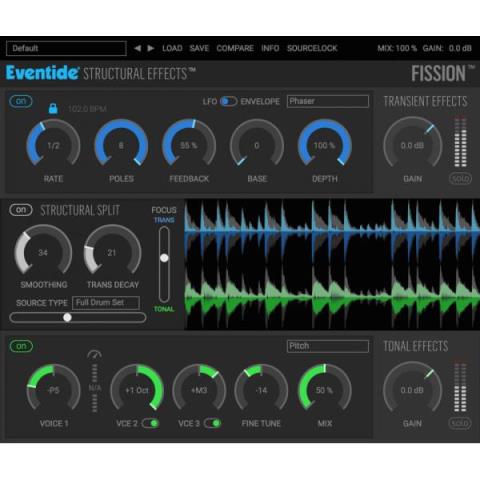The height and width of the screenshot is (480, 480).
Task: Click the Rate knob
Action: (53, 144)
